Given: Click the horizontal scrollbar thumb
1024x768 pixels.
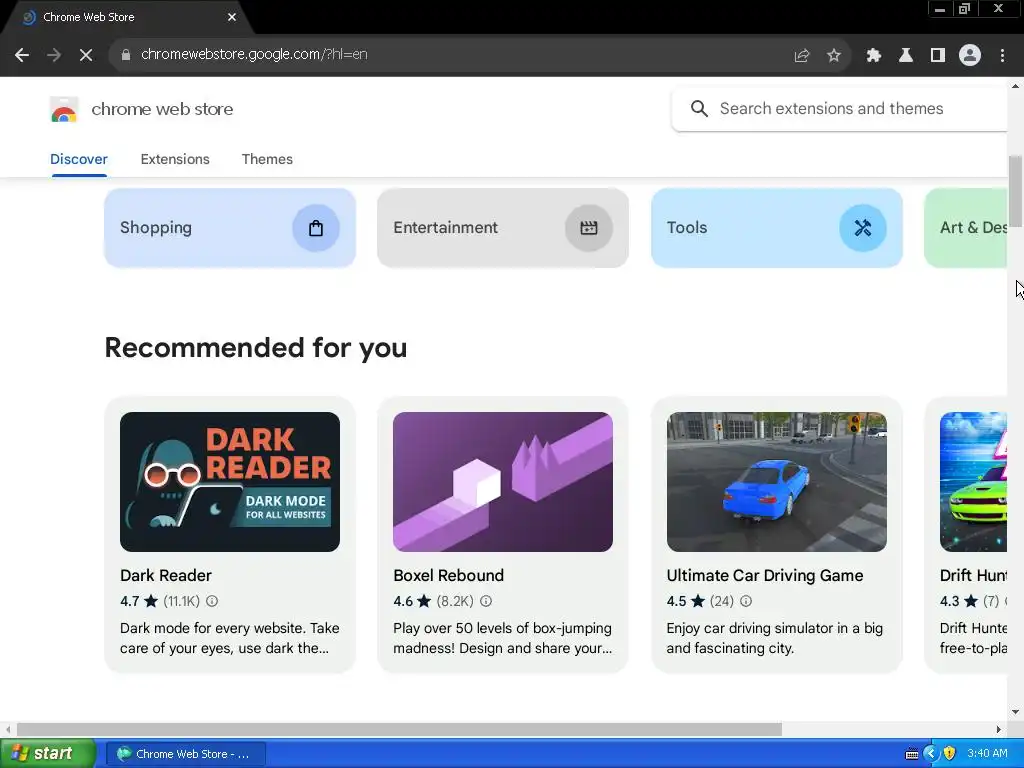Looking at the screenshot, I should pos(399,729).
